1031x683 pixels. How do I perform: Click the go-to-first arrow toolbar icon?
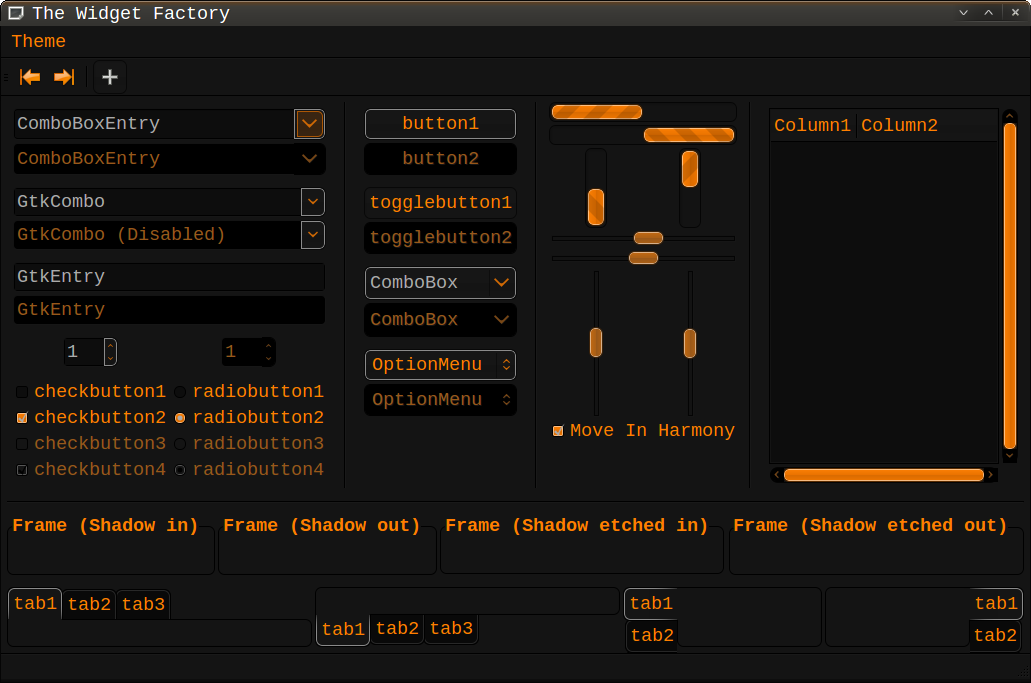tap(30, 78)
